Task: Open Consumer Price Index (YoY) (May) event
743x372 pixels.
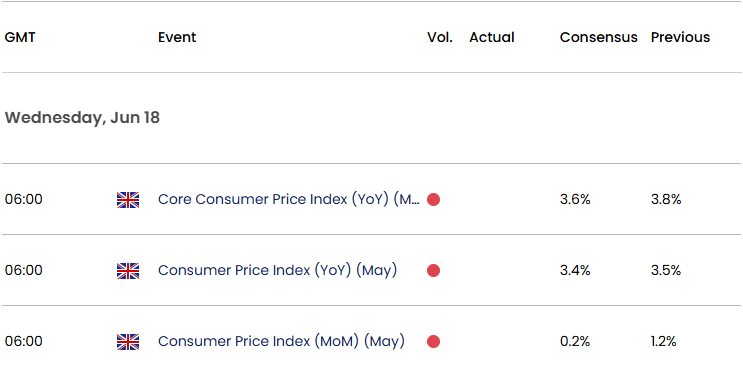Action: click(277, 271)
